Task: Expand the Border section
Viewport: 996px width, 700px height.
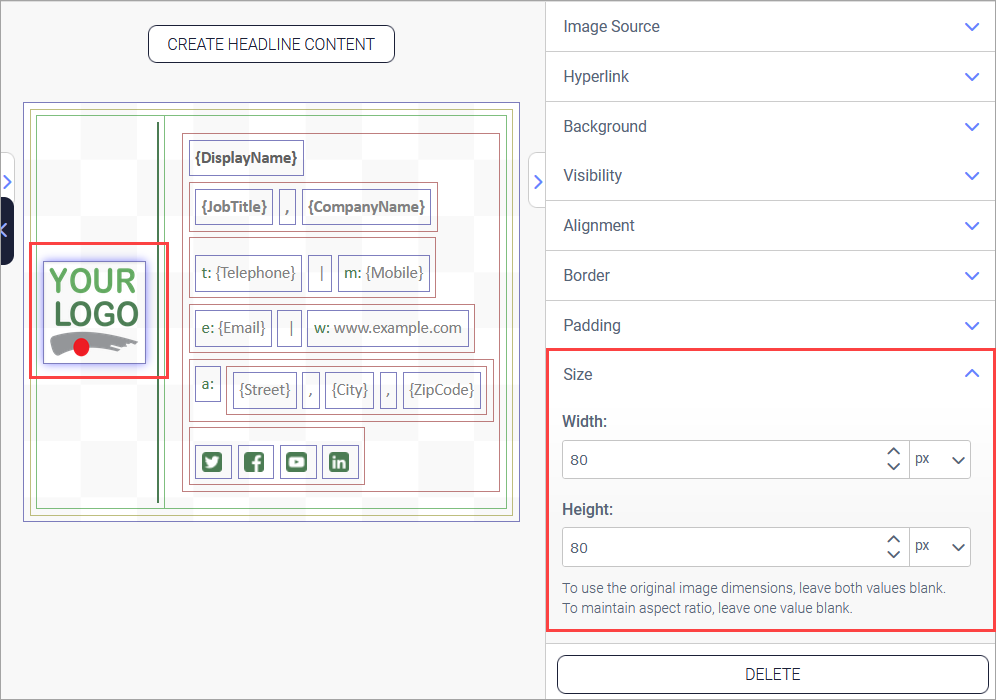Action: 770,276
